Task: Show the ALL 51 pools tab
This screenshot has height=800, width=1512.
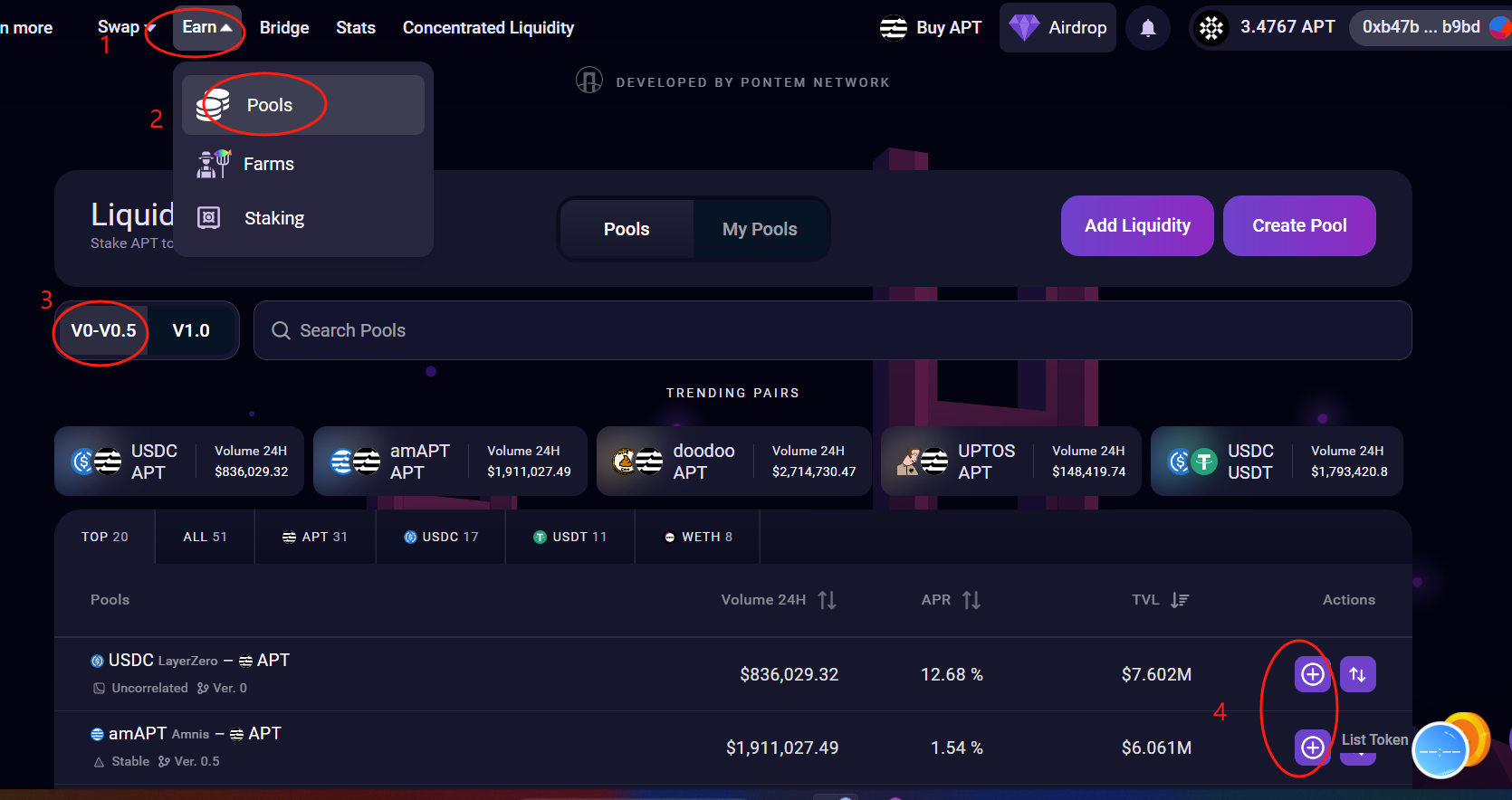Action: tap(206, 537)
